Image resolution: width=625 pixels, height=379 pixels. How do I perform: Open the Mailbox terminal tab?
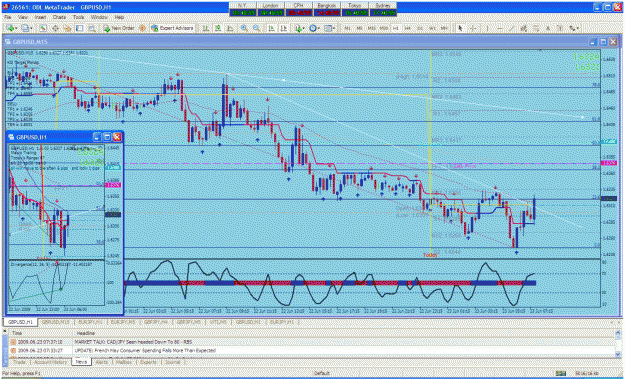pyautogui.click(x=124, y=362)
